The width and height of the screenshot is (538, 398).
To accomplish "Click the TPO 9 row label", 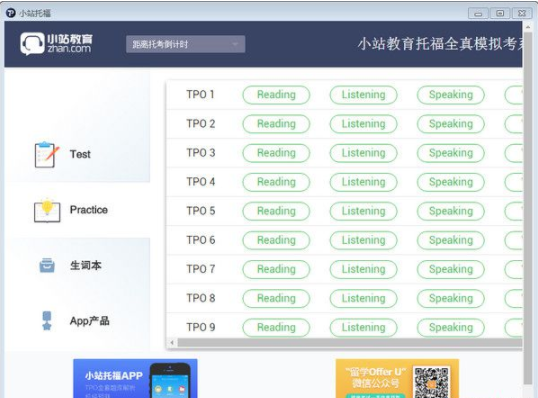I will tap(201, 327).
